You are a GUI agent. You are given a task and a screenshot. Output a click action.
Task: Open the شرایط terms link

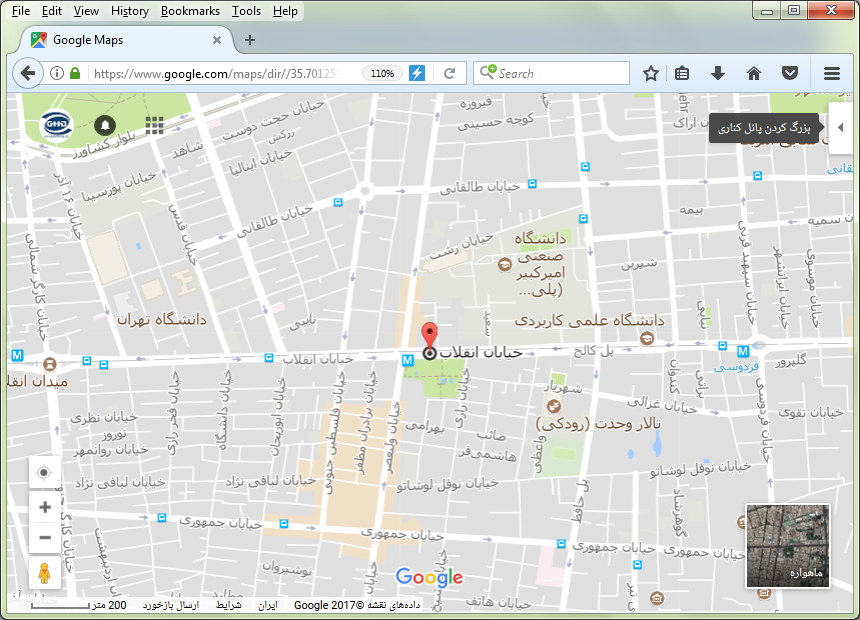point(229,605)
